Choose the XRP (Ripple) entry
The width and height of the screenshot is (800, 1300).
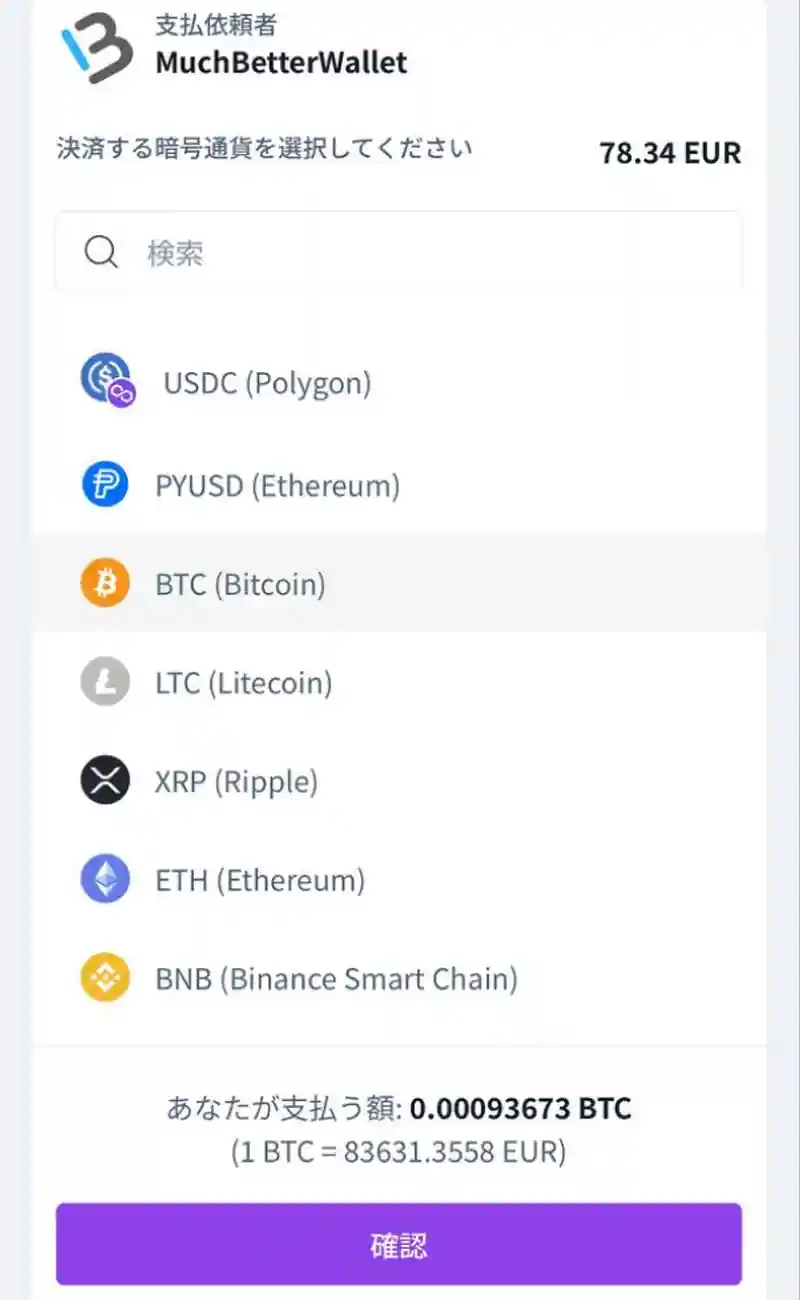[x=236, y=782]
